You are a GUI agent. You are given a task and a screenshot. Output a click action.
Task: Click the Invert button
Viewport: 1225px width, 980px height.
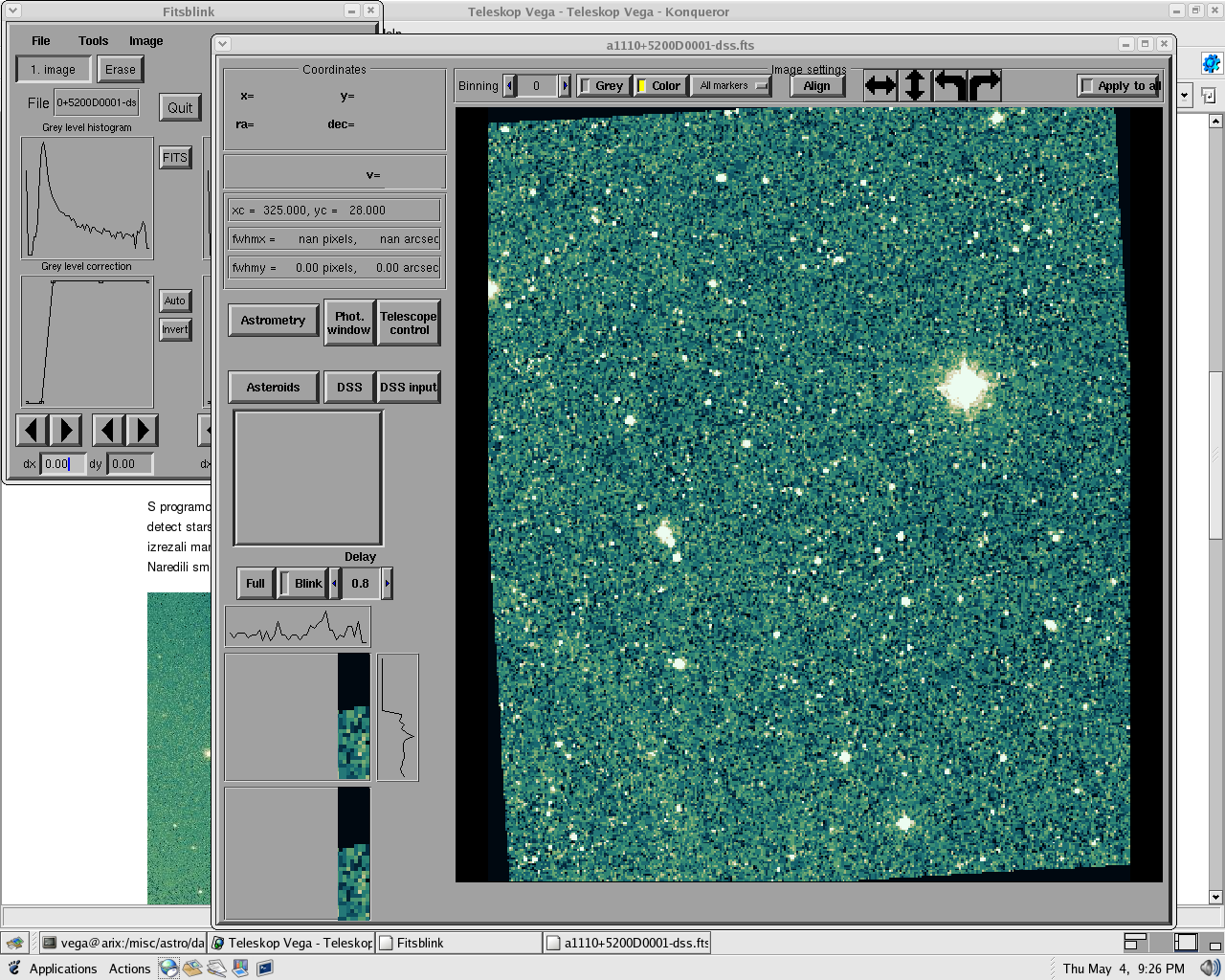pos(175,329)
